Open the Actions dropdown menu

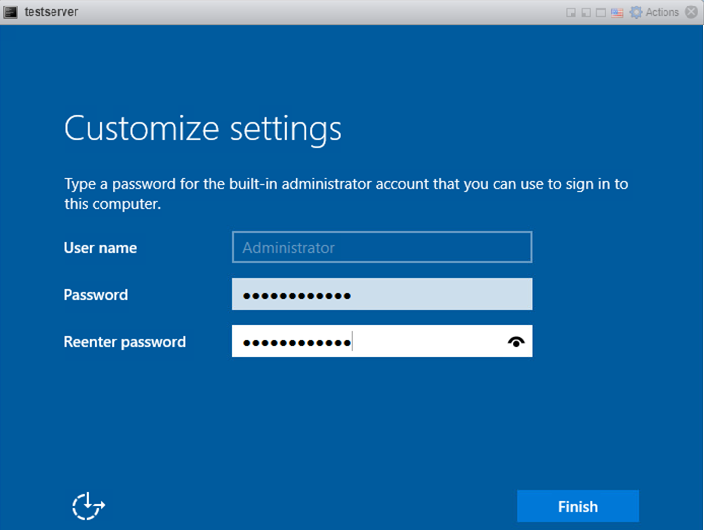662,13
